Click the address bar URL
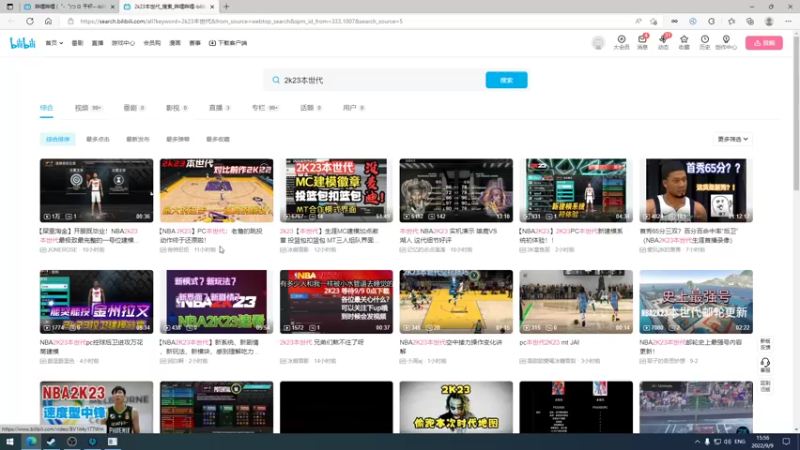The width and height of the screenshot is (800, 450). (241, 21)
